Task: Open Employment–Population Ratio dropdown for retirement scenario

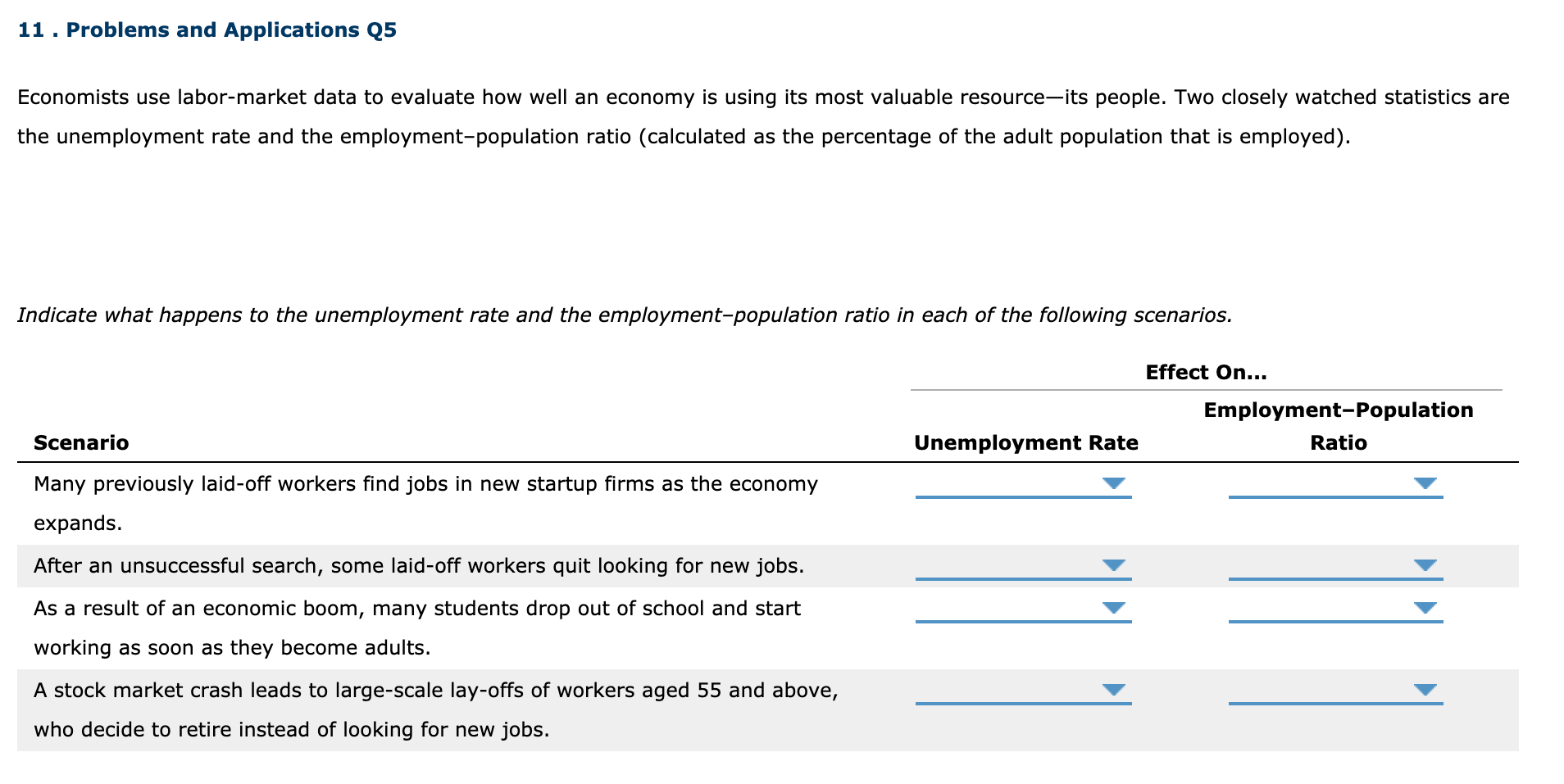Action: pyautogui.click(x=1425, y=691)
